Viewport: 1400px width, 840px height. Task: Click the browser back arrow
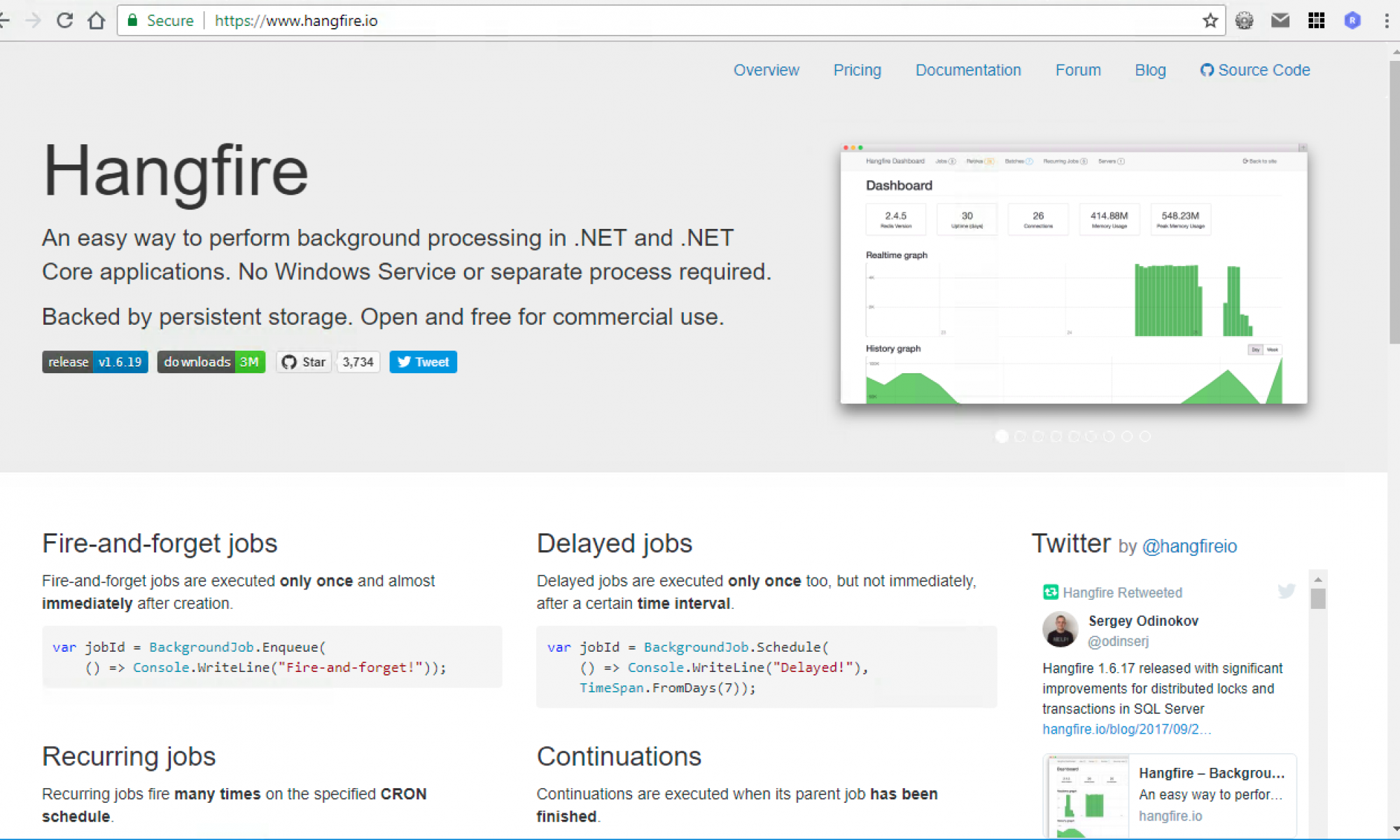point(4,20)
